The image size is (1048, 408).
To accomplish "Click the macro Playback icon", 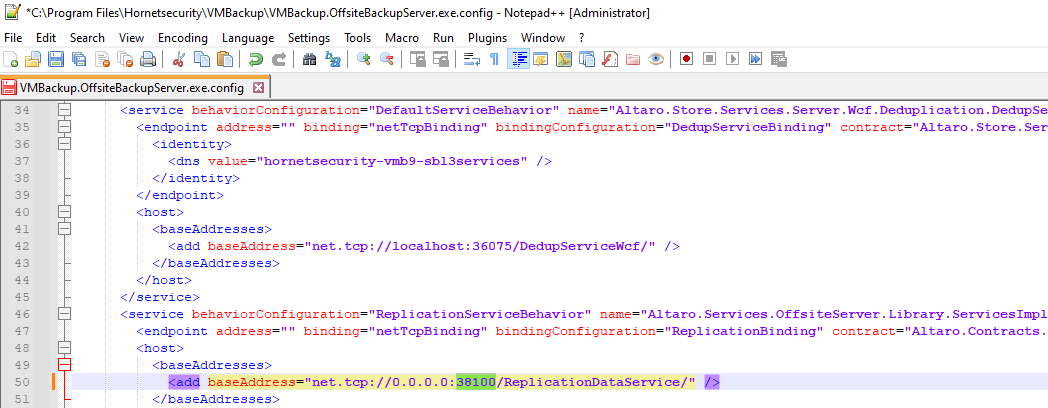I will (733, 60).
